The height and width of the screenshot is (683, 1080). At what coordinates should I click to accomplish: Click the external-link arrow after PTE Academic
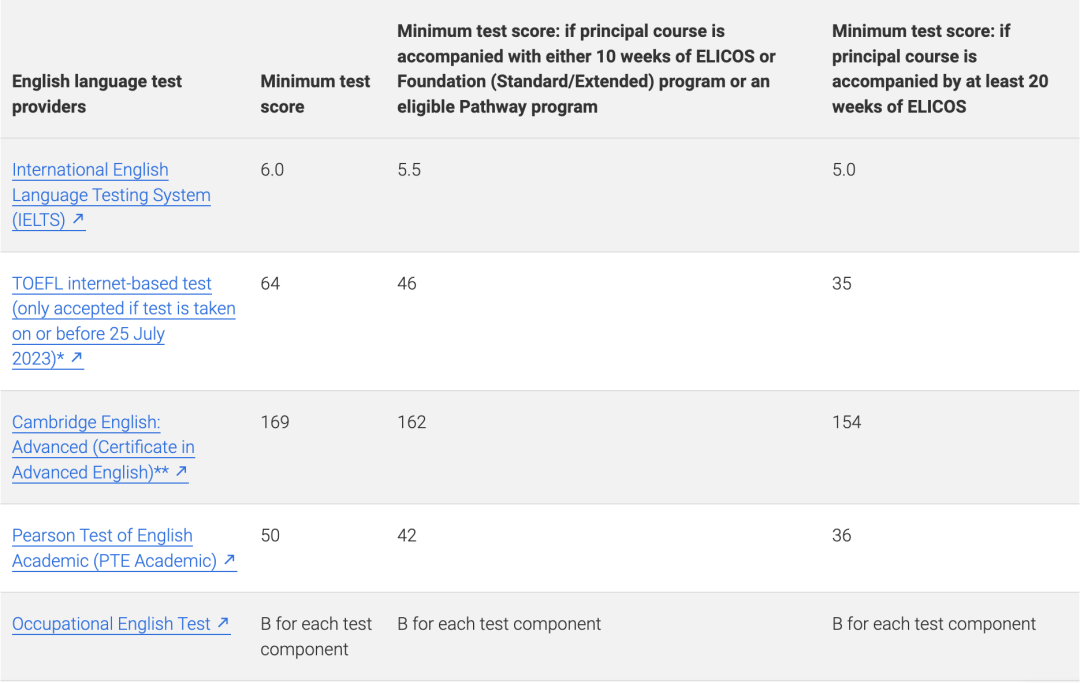point(229,560)
